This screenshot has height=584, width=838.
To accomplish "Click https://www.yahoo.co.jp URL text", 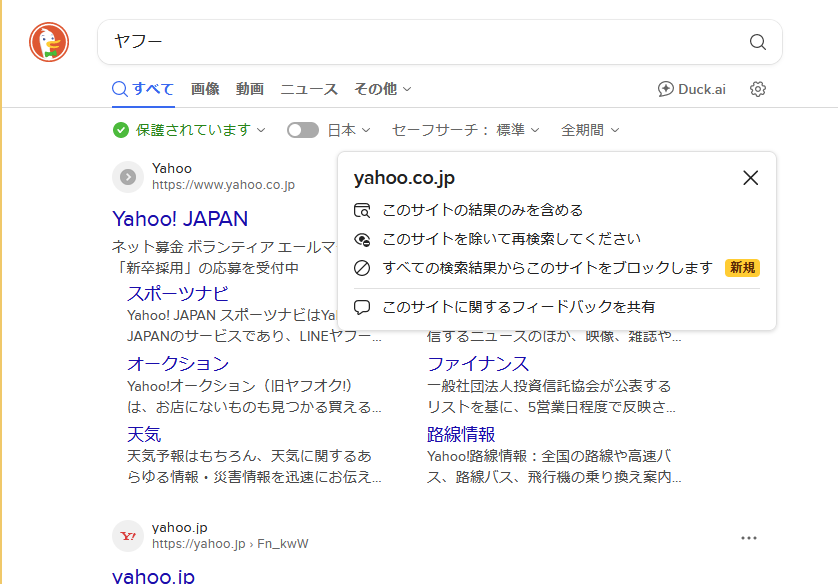I will [223, 185].
